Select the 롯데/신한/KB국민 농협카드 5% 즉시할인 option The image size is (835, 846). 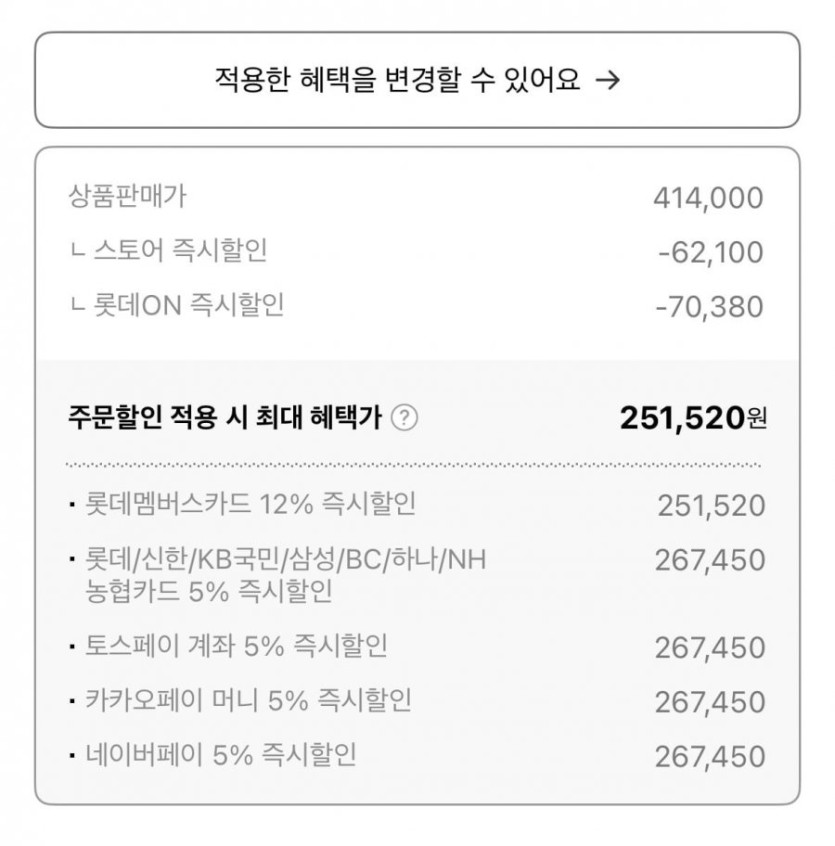[x=285, y=575]
